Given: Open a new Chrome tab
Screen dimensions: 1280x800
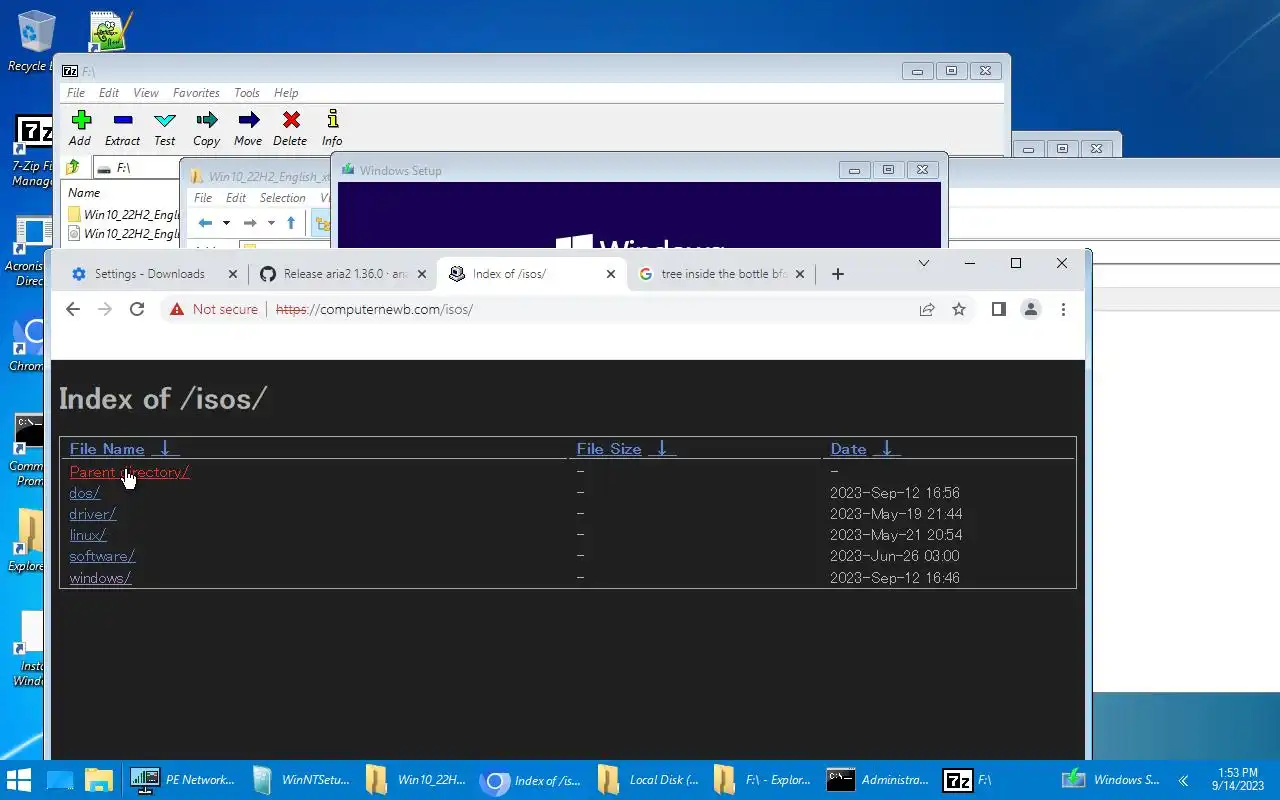Looking at the screenshot, I should 838,274.
